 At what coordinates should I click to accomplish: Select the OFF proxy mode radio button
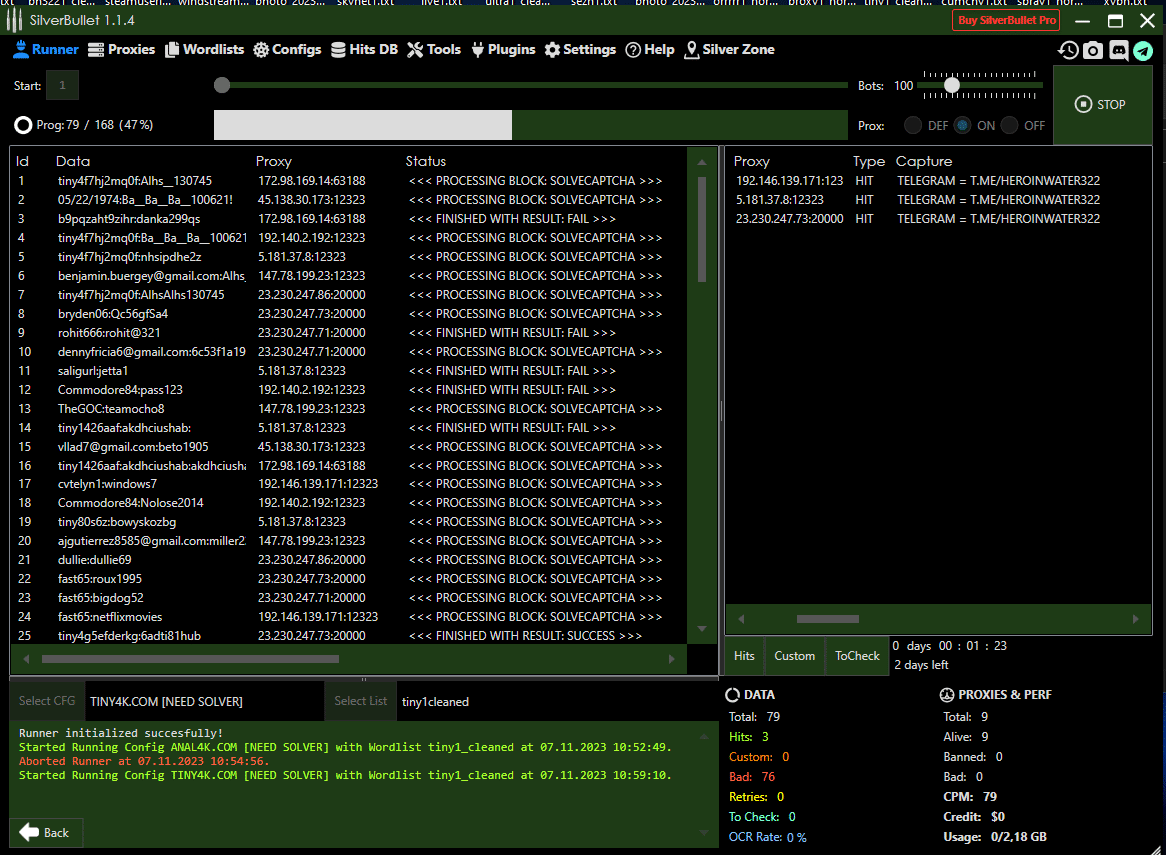tap(1010, 126)
